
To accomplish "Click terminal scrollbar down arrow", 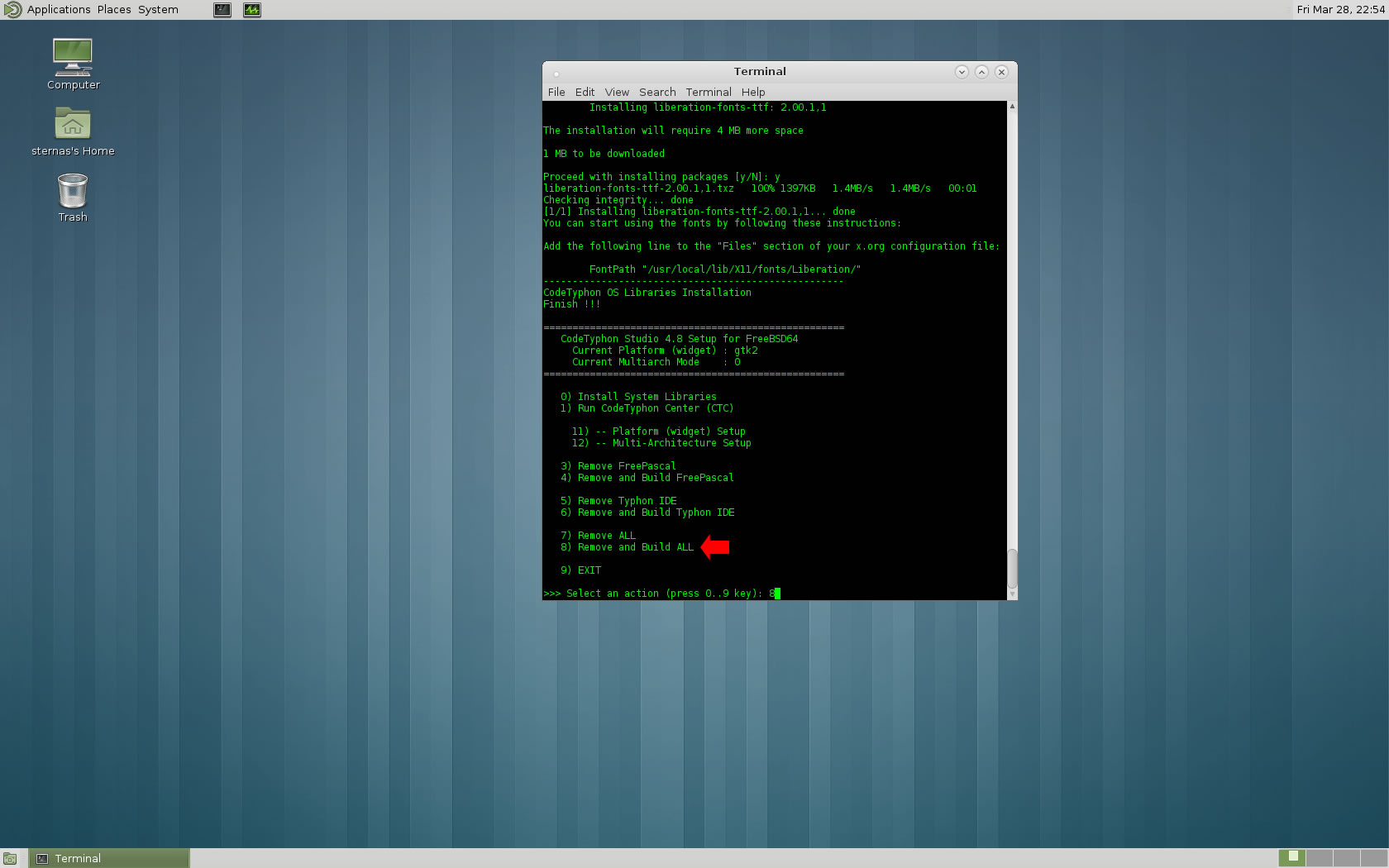I will [1012, 594].
